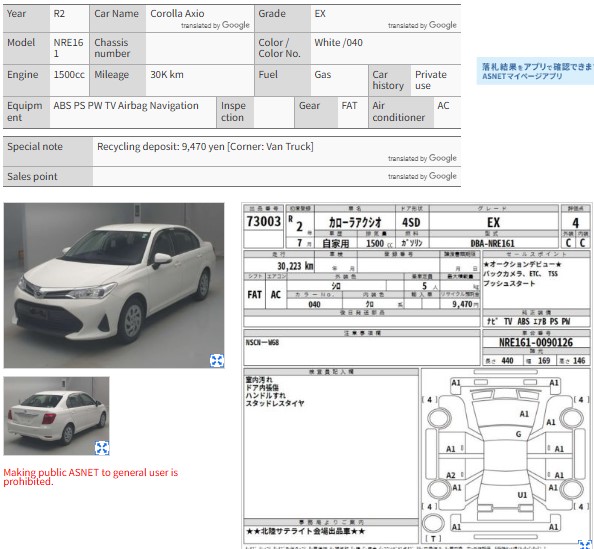The width and height of the screenshot is (594, 549).
Task: Select the Car Name value 'Corolla Axio'
Action: point(177,14)
